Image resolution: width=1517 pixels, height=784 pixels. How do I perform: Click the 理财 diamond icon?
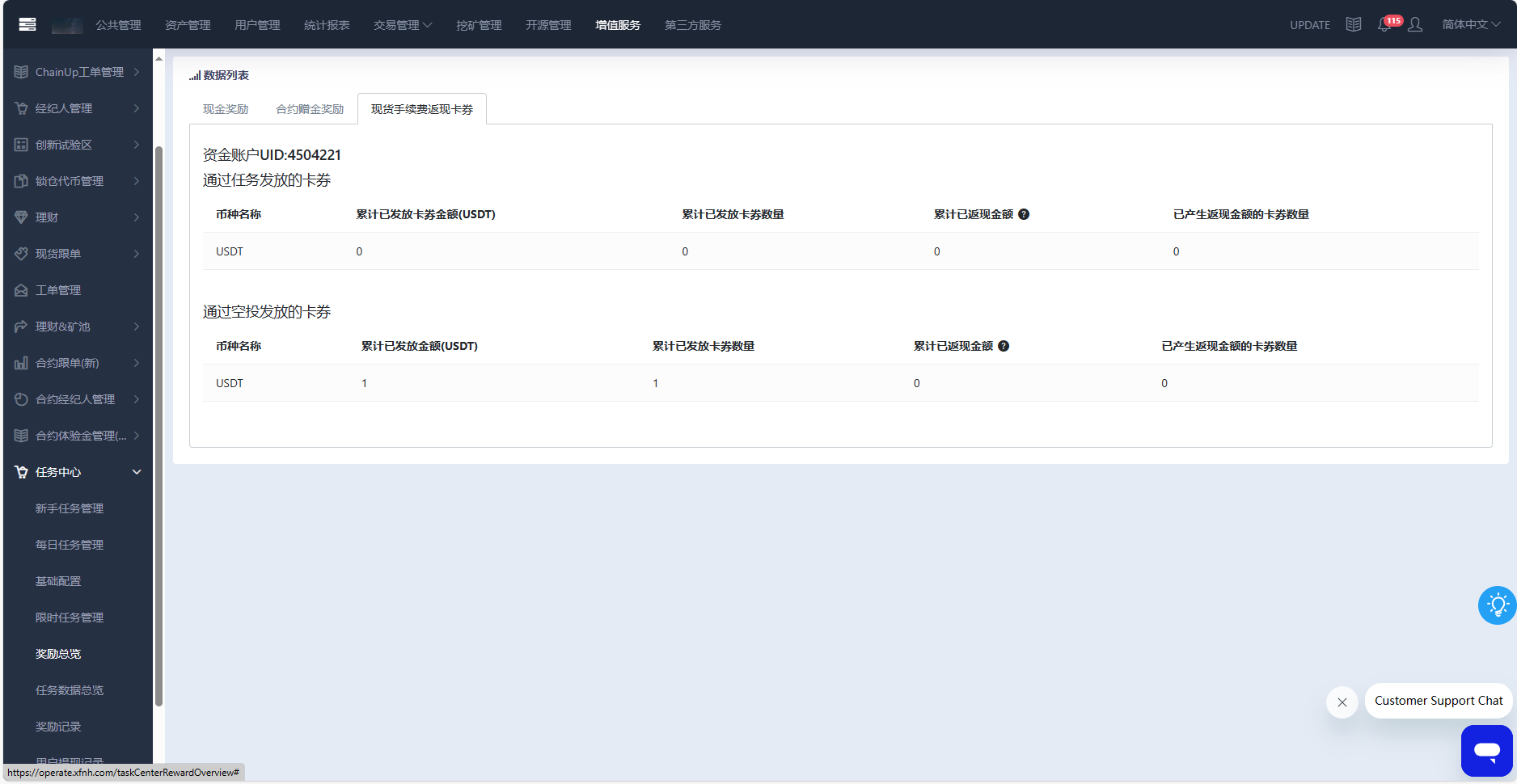[21, 217]
